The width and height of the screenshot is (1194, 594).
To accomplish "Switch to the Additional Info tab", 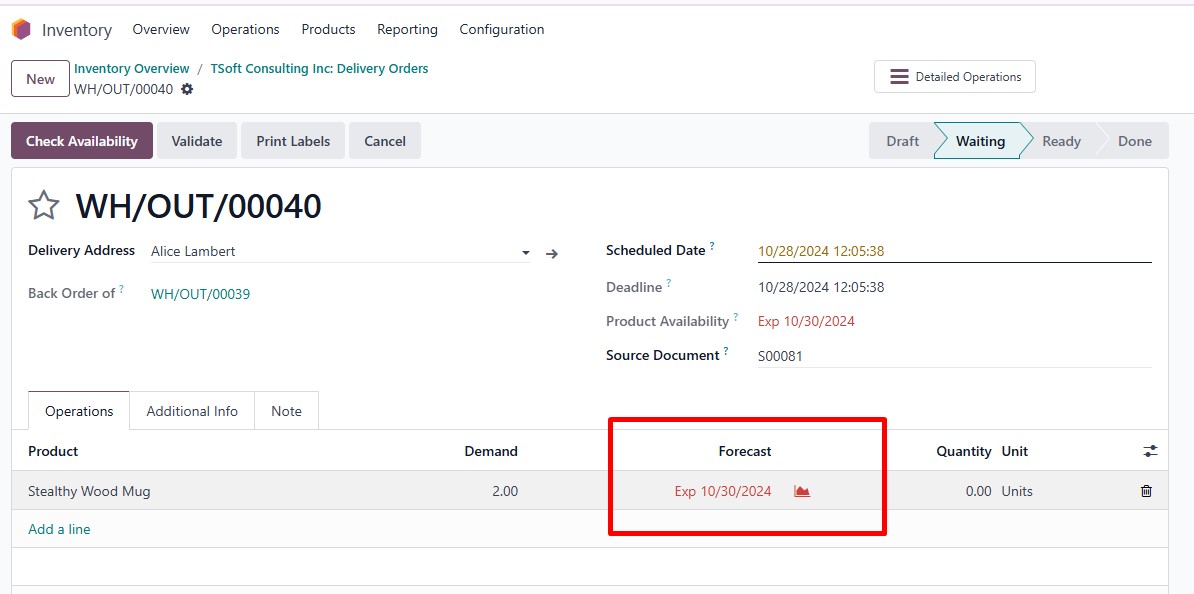I will 192,411.
